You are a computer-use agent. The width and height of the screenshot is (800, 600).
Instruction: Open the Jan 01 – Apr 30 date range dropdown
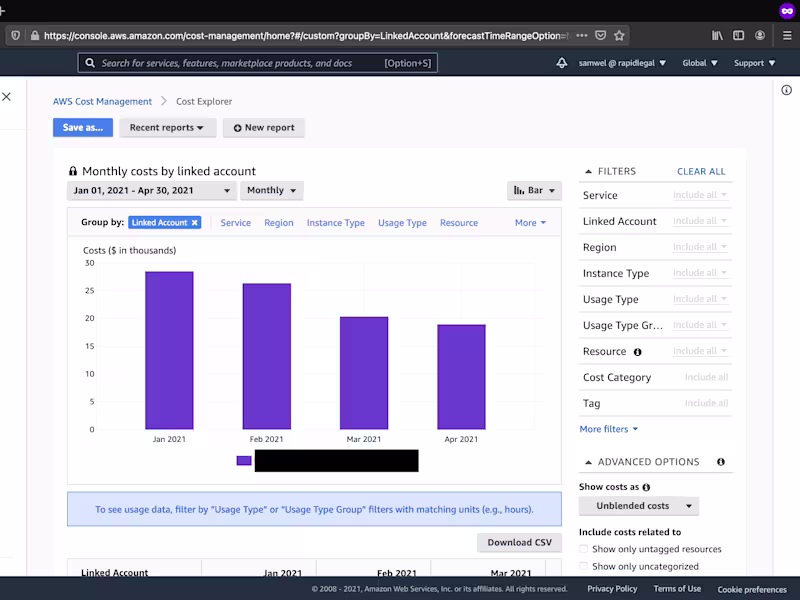click(x=151, y=190)
